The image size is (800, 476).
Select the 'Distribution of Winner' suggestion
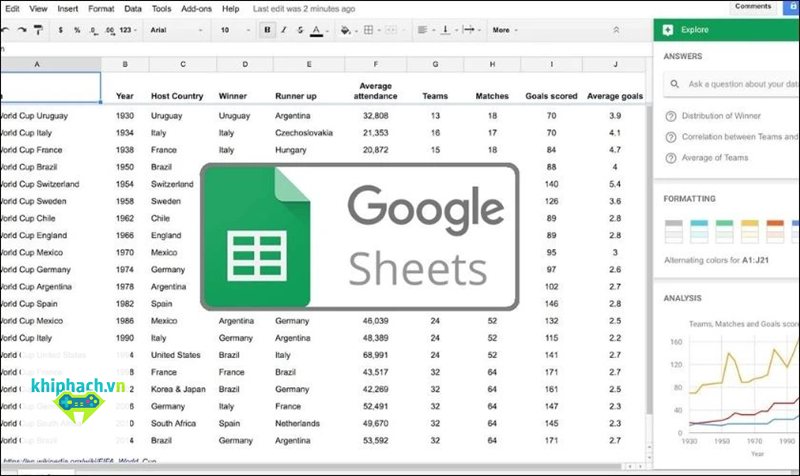pos(721,116)
